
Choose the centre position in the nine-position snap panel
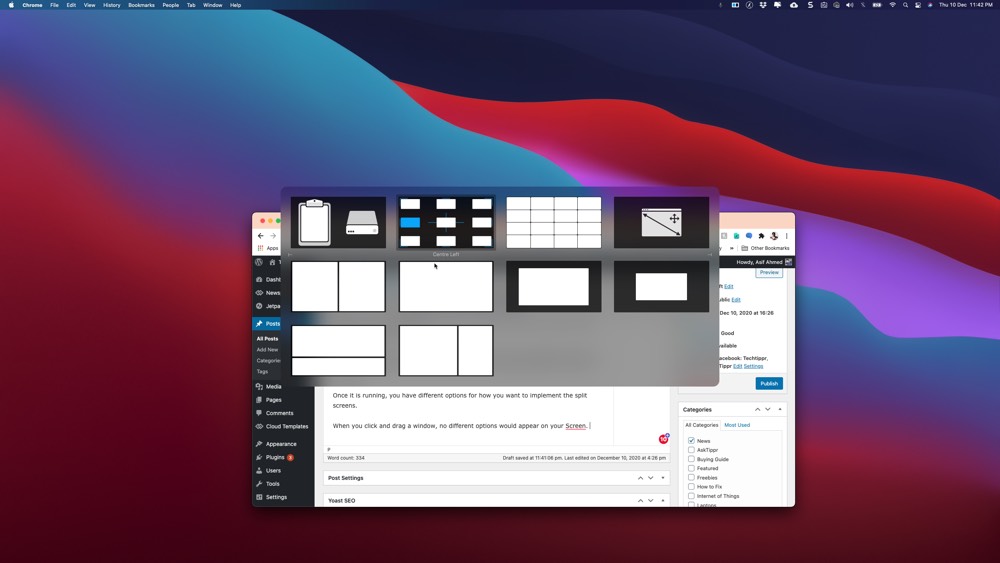pos(446,223)
